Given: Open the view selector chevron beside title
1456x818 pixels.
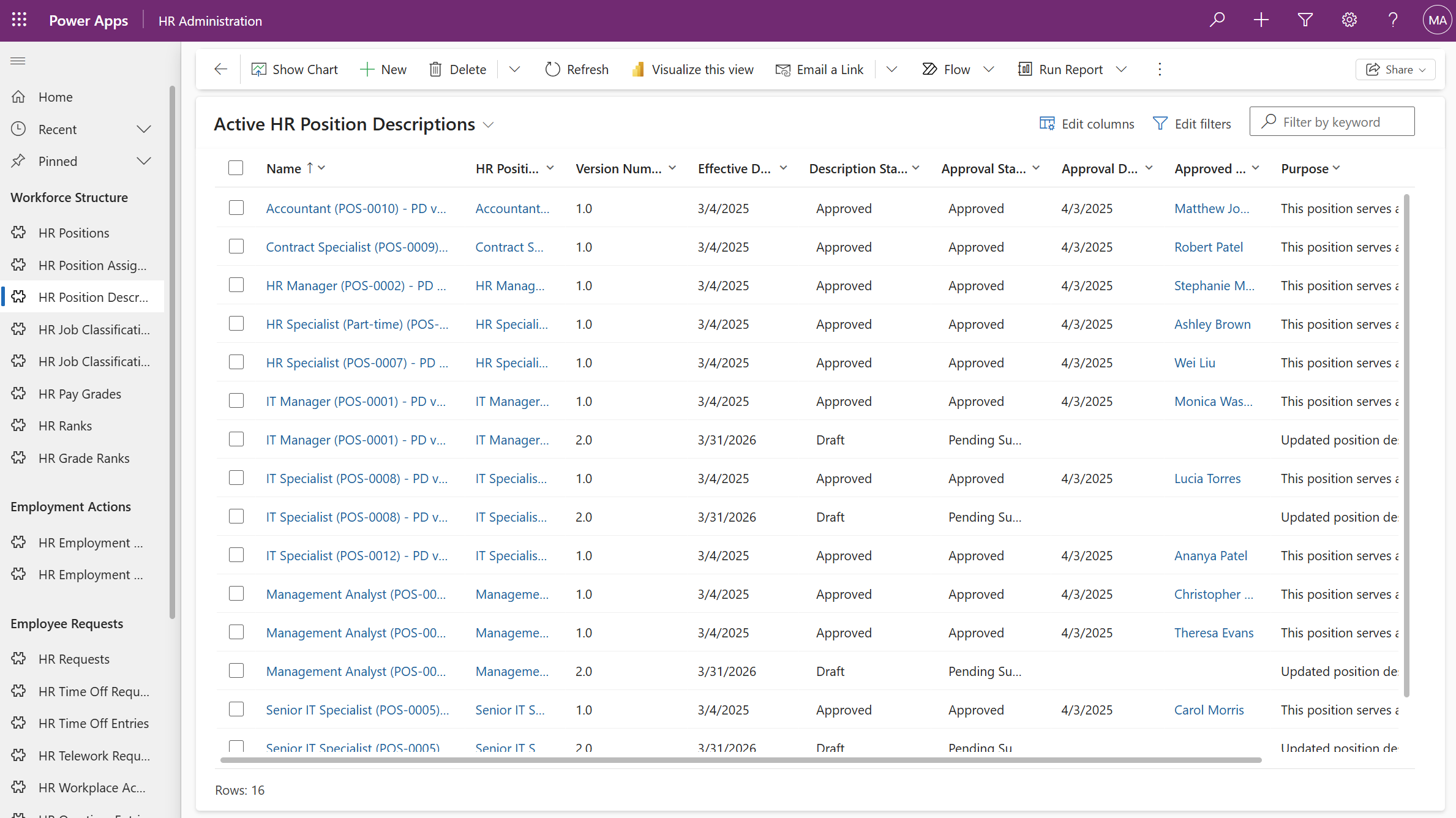Looking at the screenshot, I should coord(488,125).
